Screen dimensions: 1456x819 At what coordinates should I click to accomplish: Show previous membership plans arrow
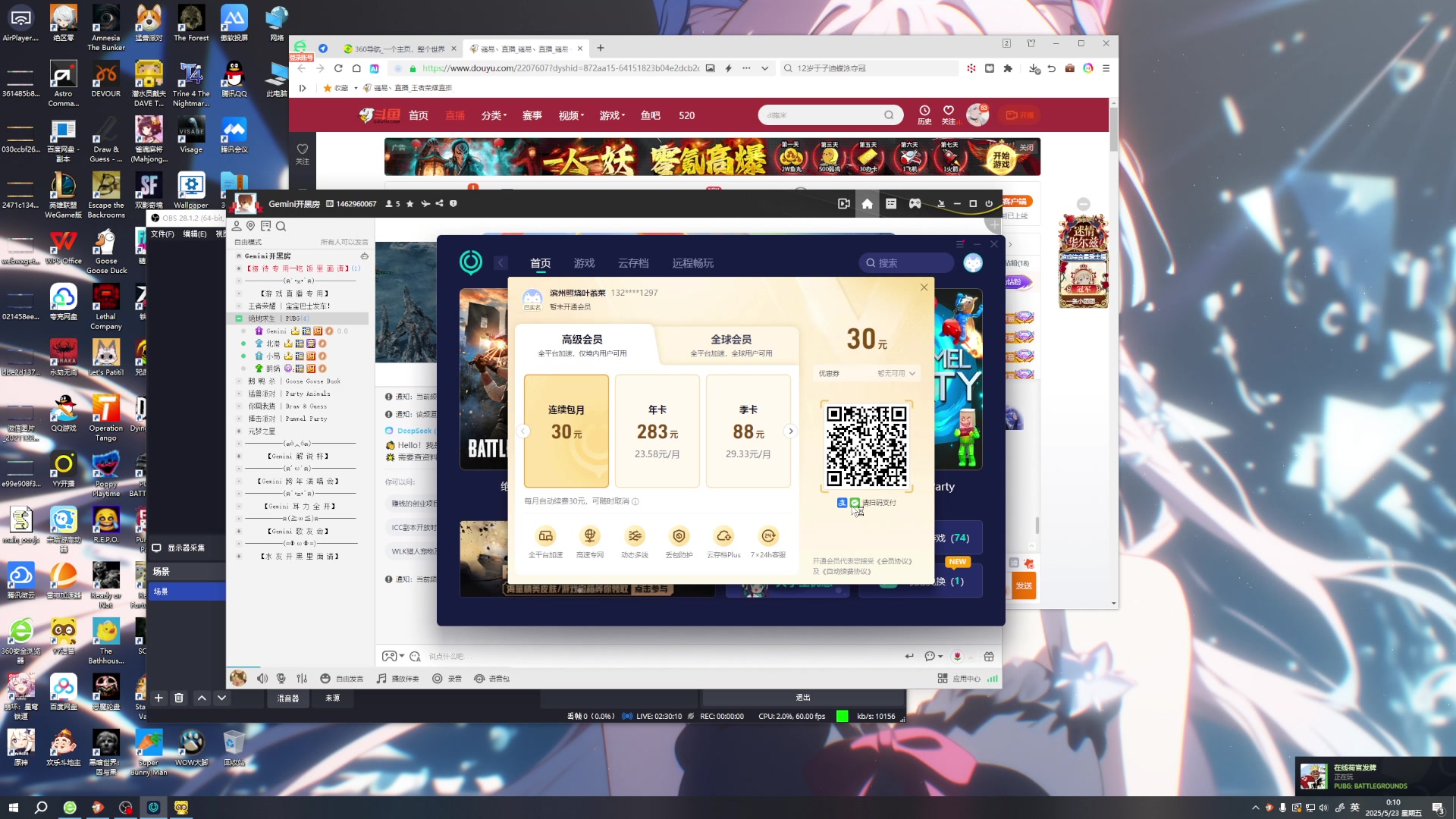(523, 431)
